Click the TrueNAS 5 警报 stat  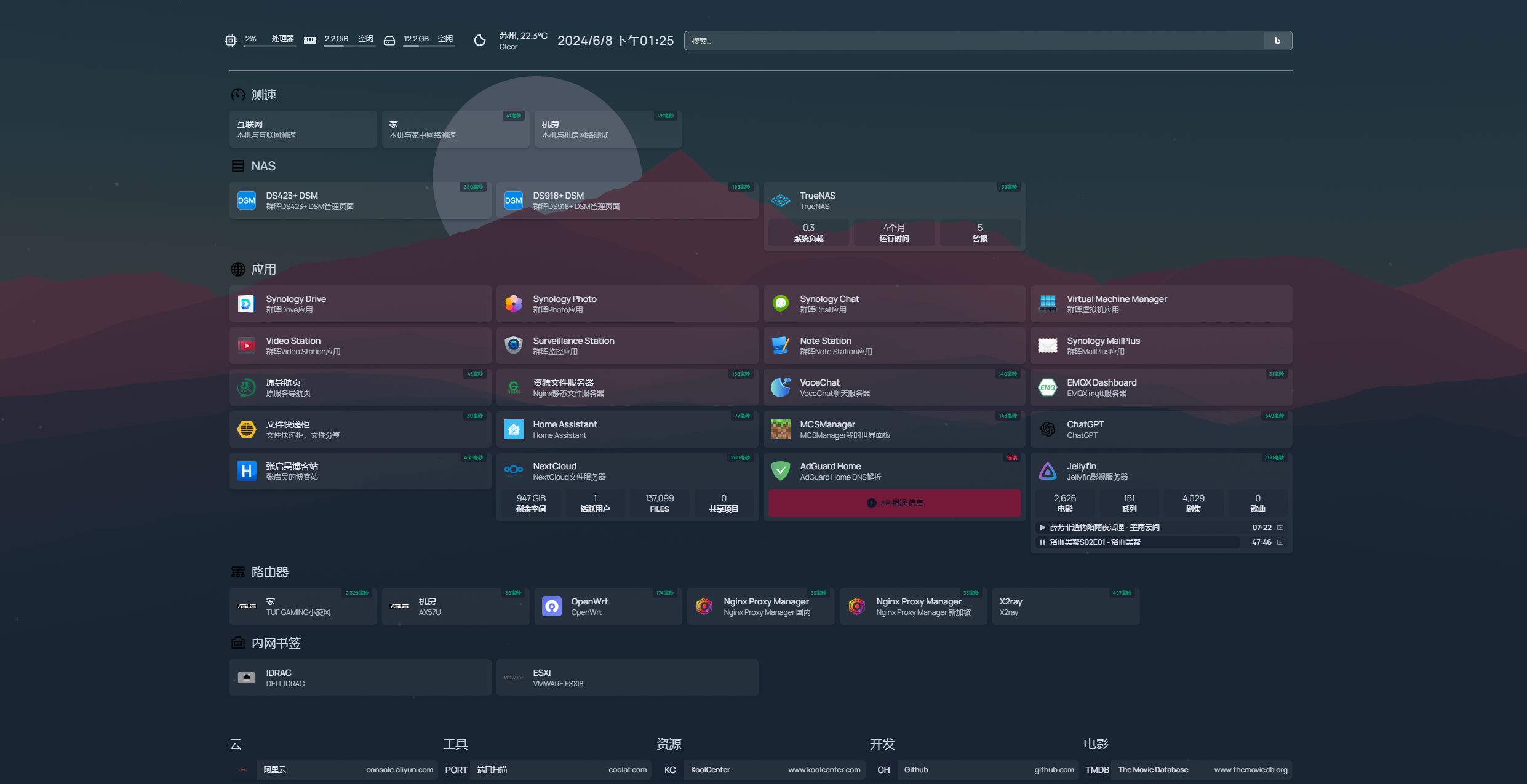click(980, 232)
